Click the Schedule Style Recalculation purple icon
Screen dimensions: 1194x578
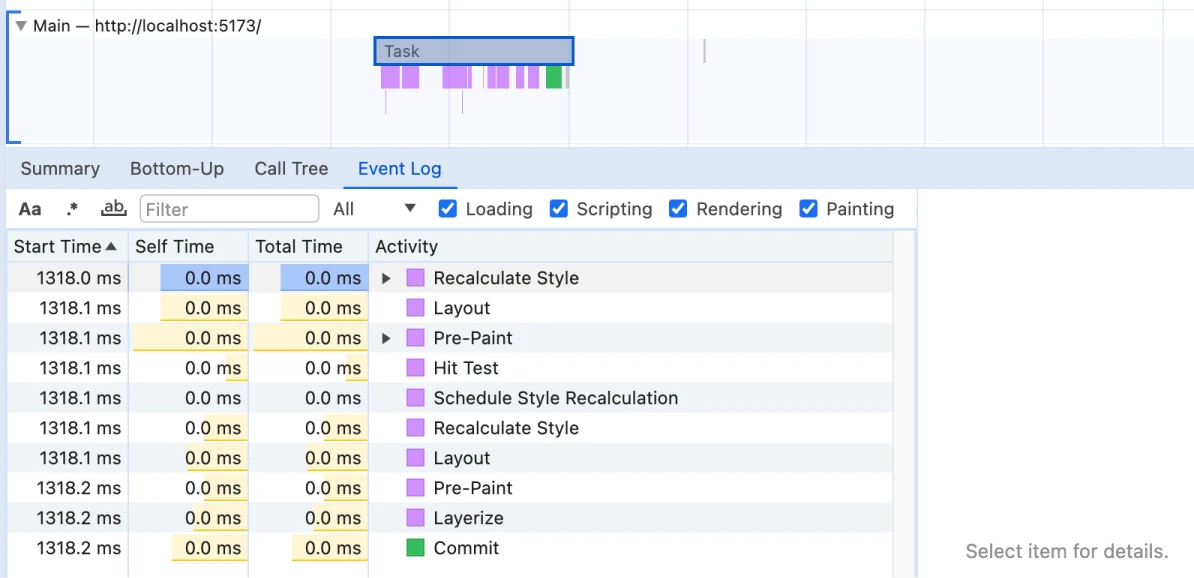[x=415, y=398]
